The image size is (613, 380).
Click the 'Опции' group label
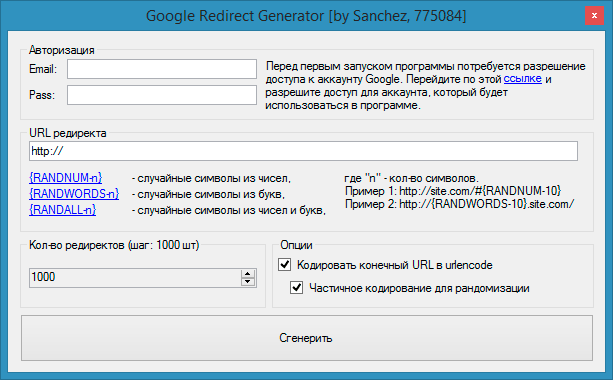296,245
